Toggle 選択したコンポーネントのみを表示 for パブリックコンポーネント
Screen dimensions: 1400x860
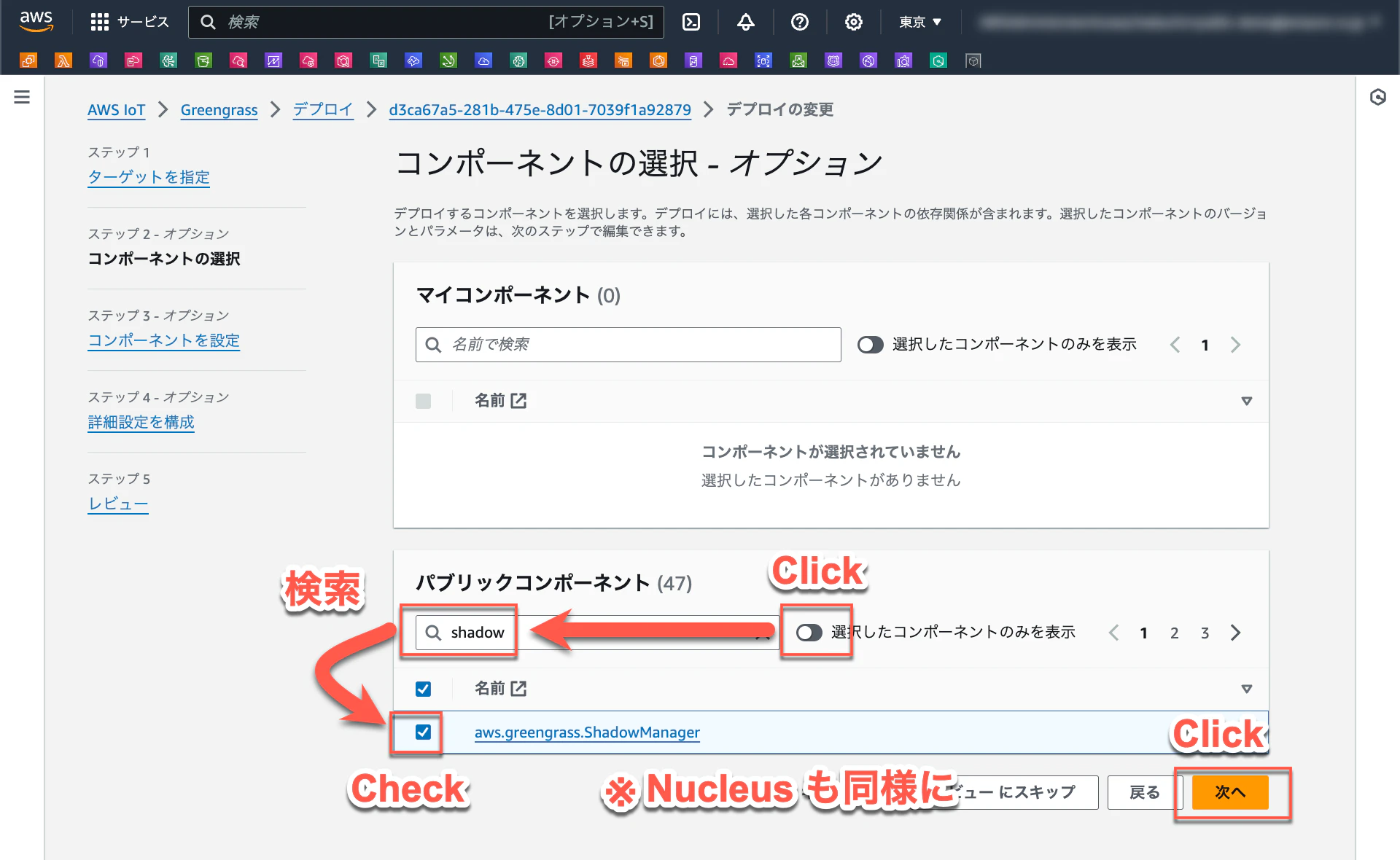pos(809,633)
